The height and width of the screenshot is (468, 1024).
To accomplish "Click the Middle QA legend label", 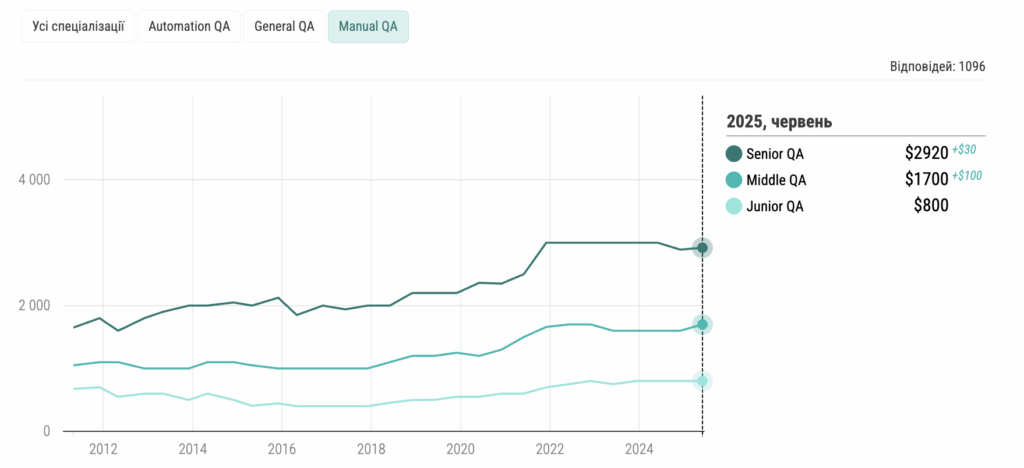I will tap(776, 181).
